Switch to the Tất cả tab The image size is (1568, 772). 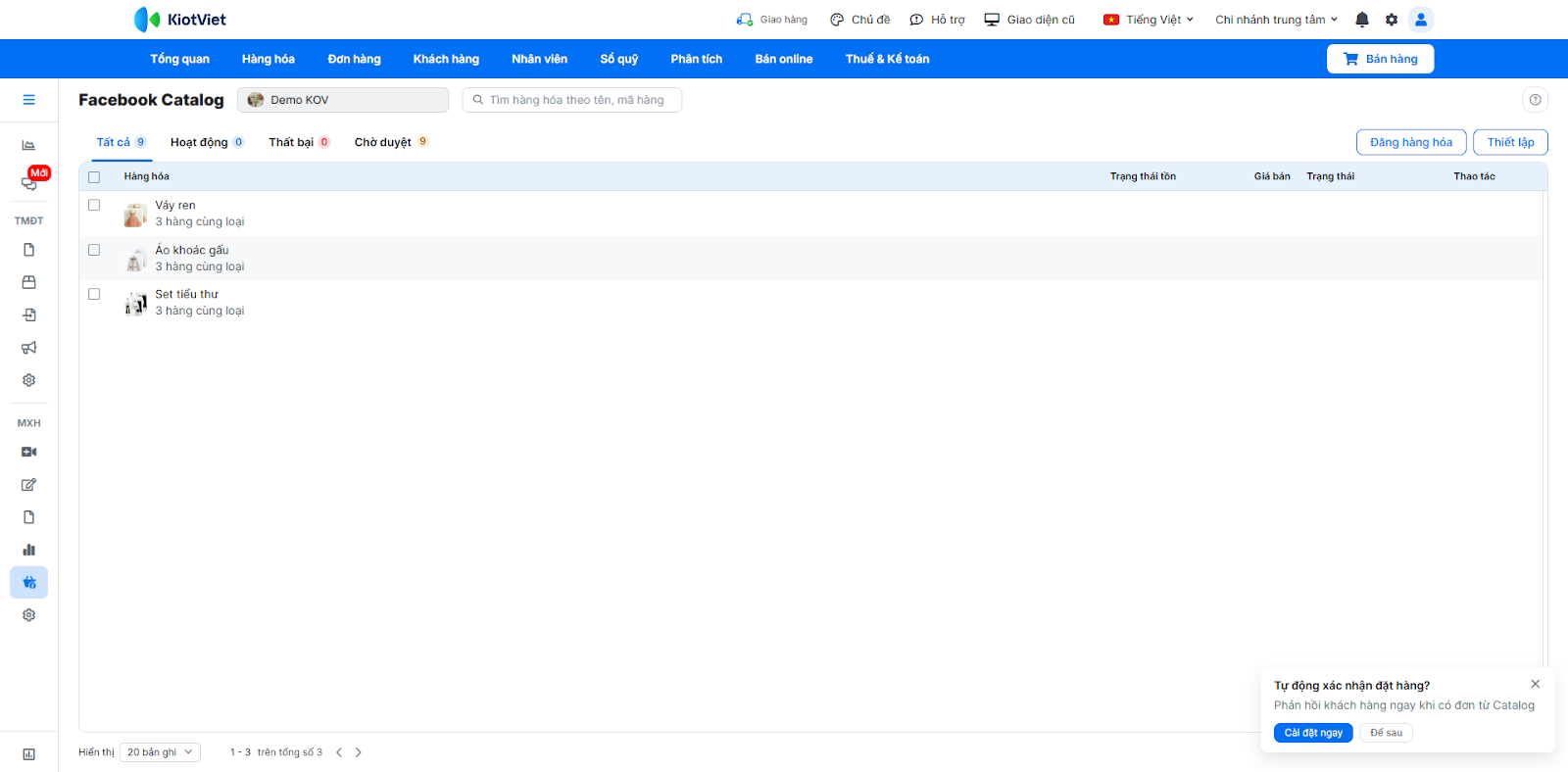pos(122,142)
